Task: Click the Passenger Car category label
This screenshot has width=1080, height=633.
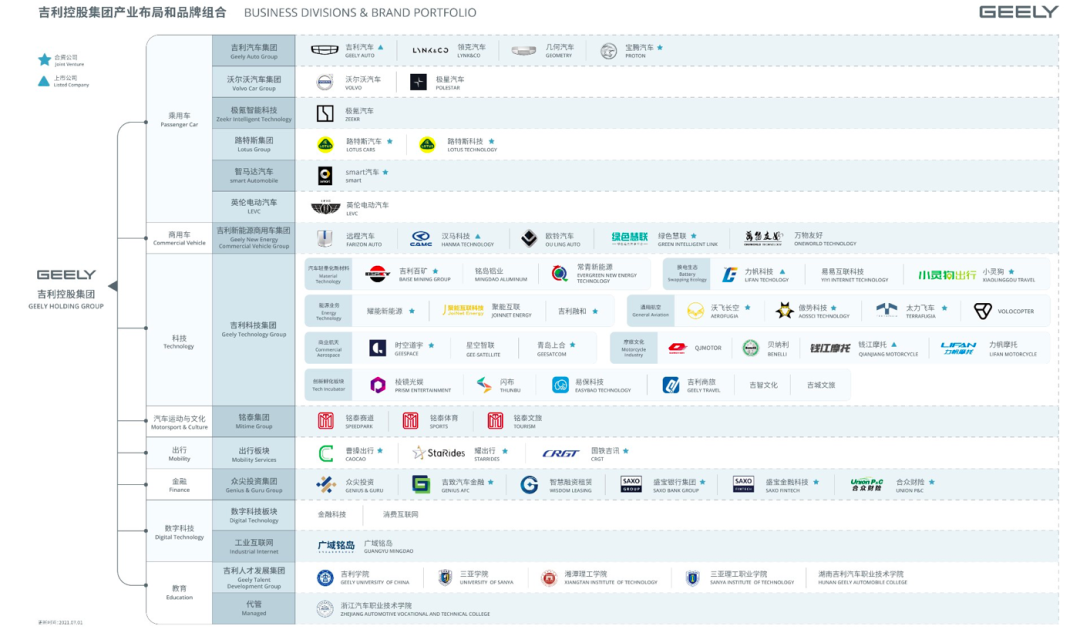Action: [179, 120]
